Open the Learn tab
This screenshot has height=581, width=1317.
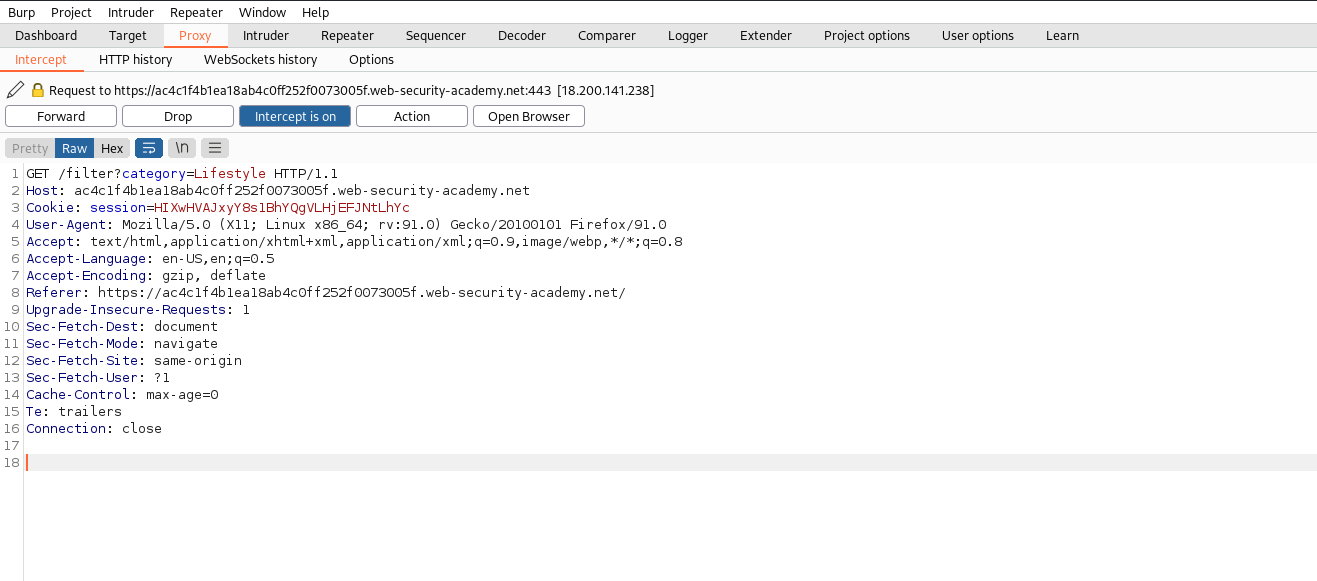click(x=1062, y=35)
